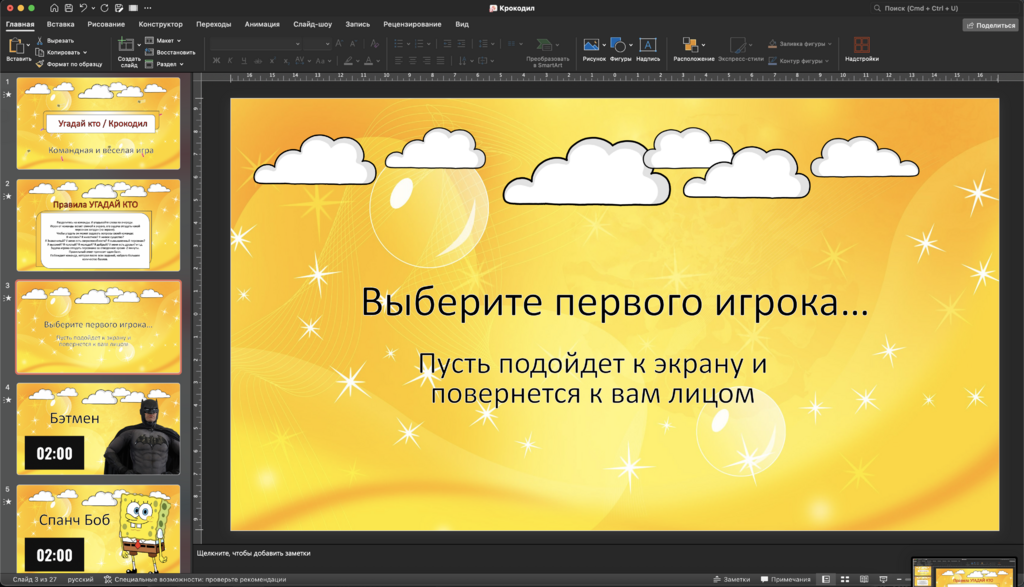
Task: Click the clear formatting icon
Action: 374,44
